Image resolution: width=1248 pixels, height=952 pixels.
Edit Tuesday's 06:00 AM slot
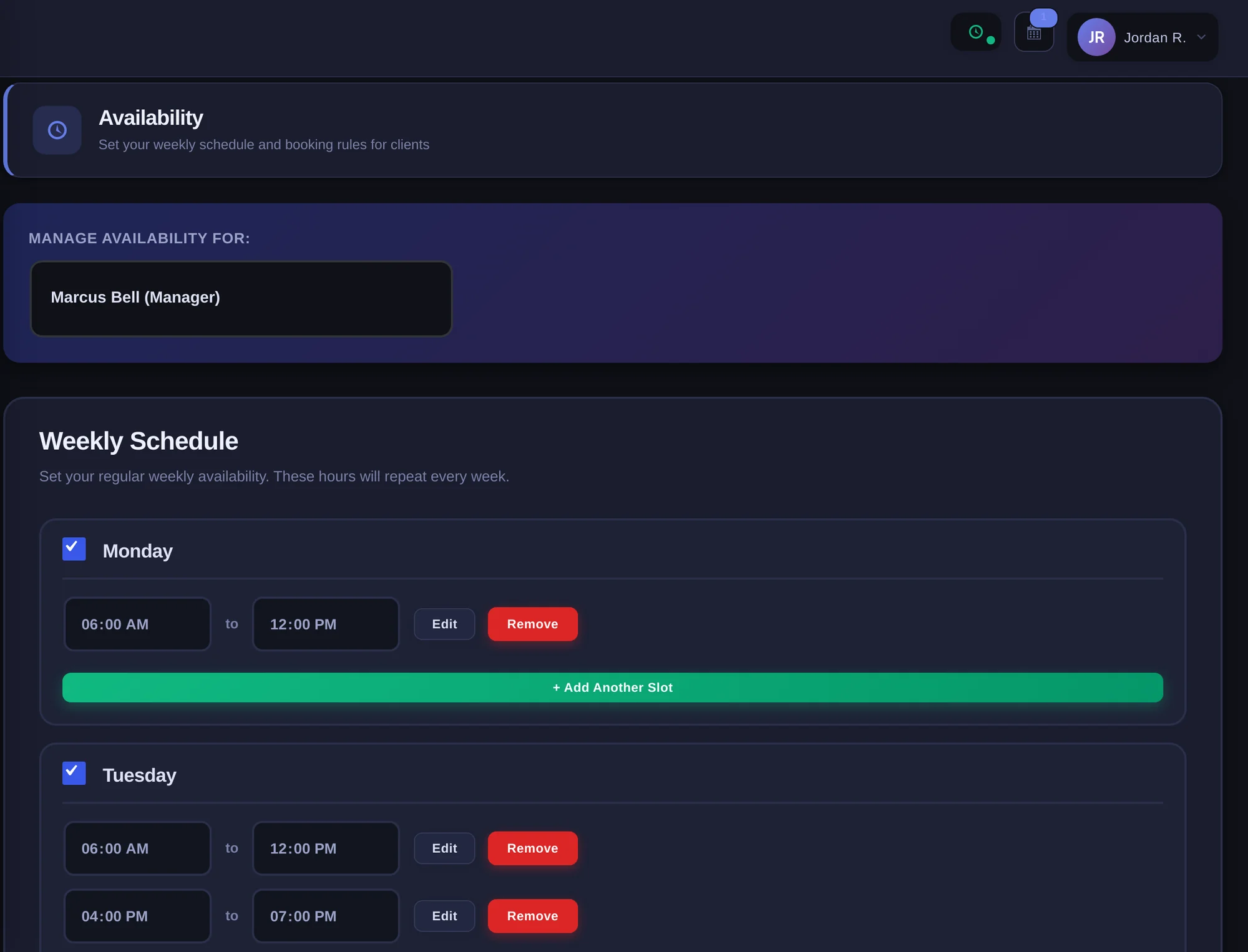tap(444, 848)
